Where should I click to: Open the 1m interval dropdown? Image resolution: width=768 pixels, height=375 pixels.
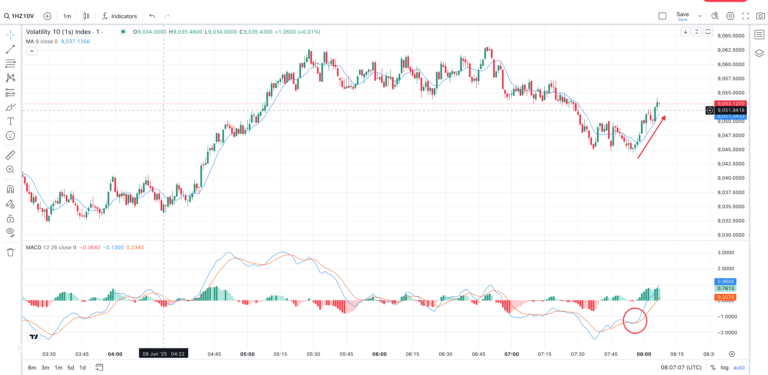pyautogui.click(x=67, y=16)
